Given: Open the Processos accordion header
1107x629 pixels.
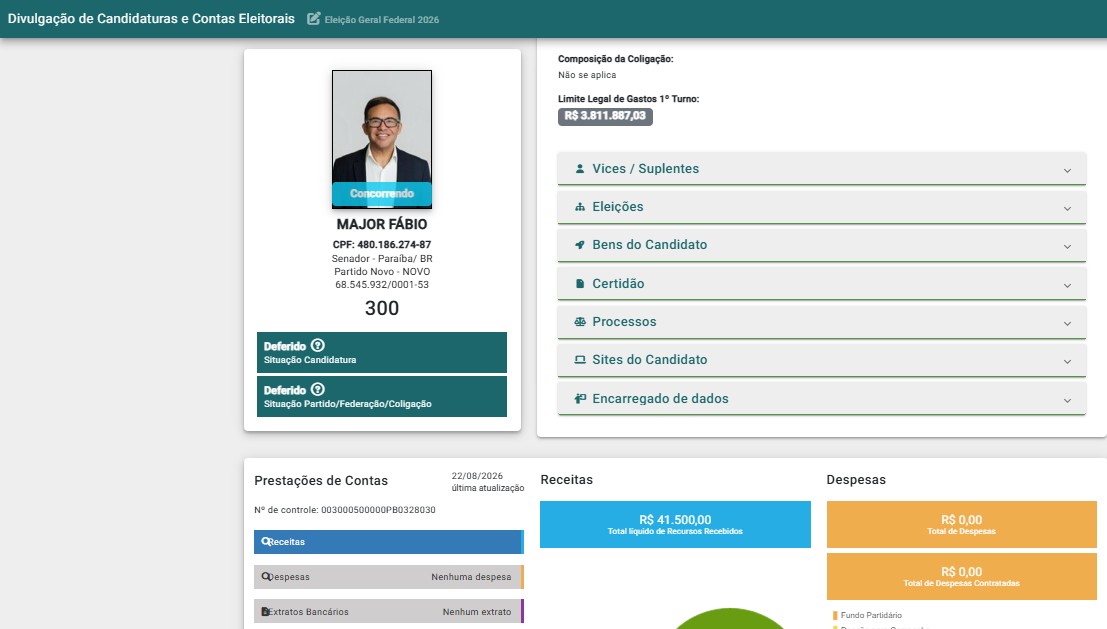Looking at the screenshot, I should point(822,322).
